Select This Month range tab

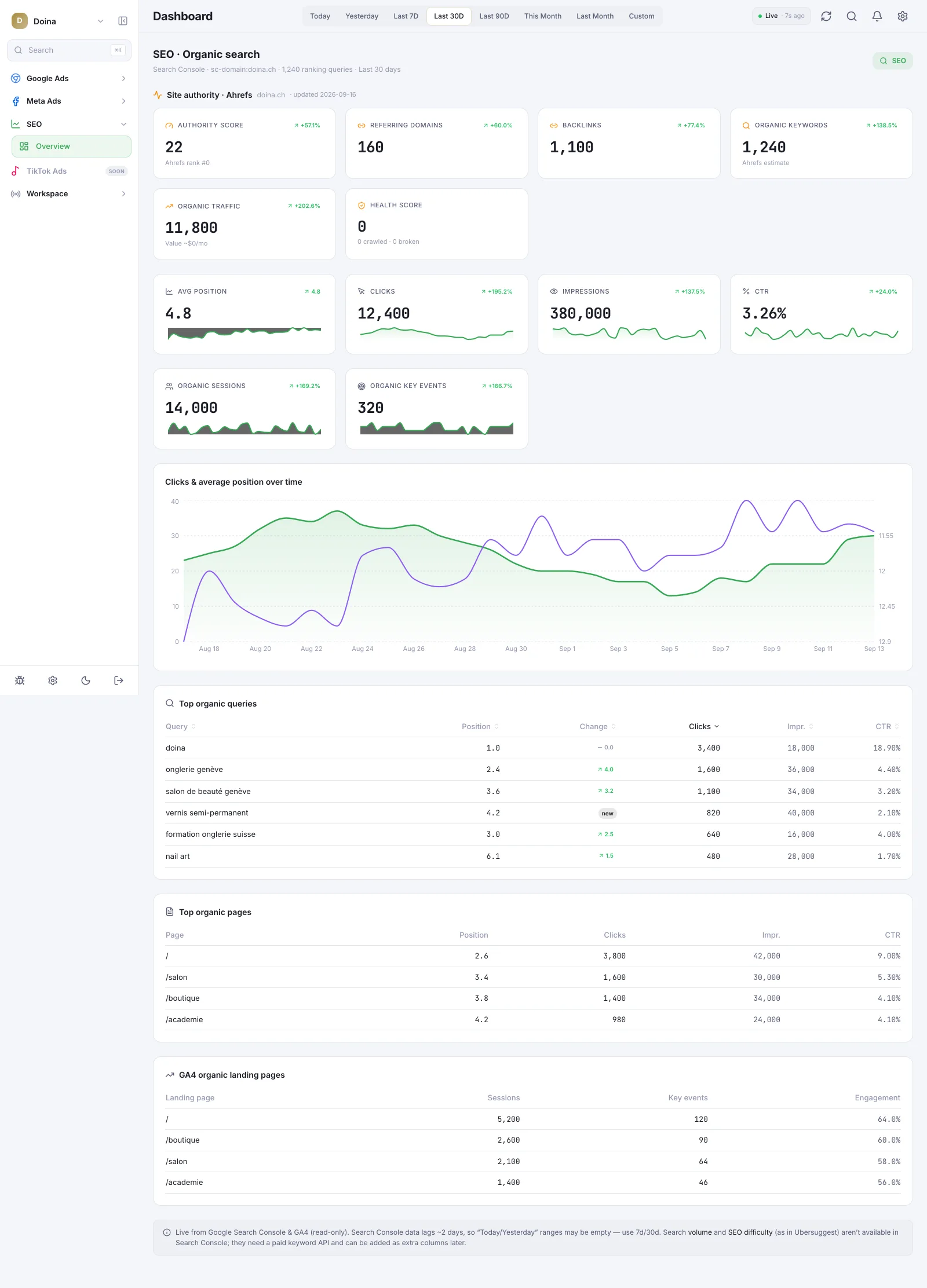pyautogui.click(x=543, y=16)
